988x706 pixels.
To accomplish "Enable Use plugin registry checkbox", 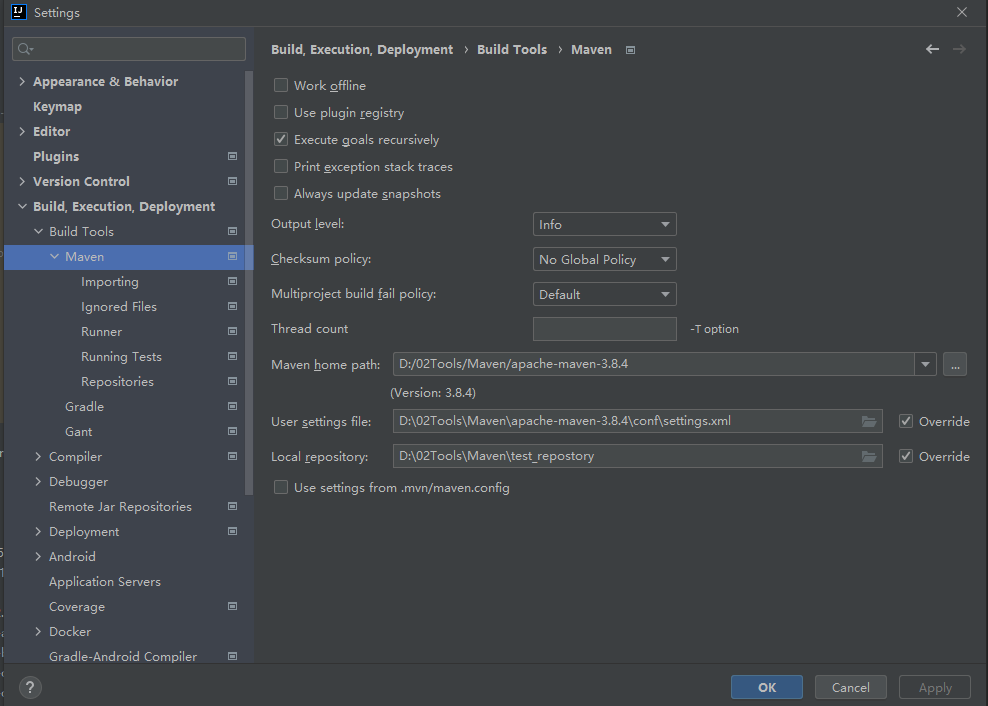I will 281,112.
